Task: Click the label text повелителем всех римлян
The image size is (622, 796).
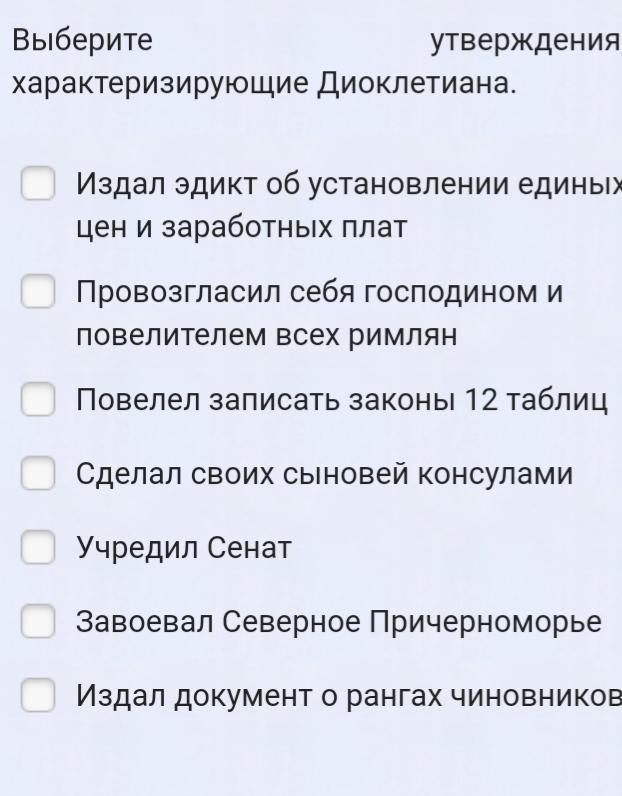Action: 267,336
